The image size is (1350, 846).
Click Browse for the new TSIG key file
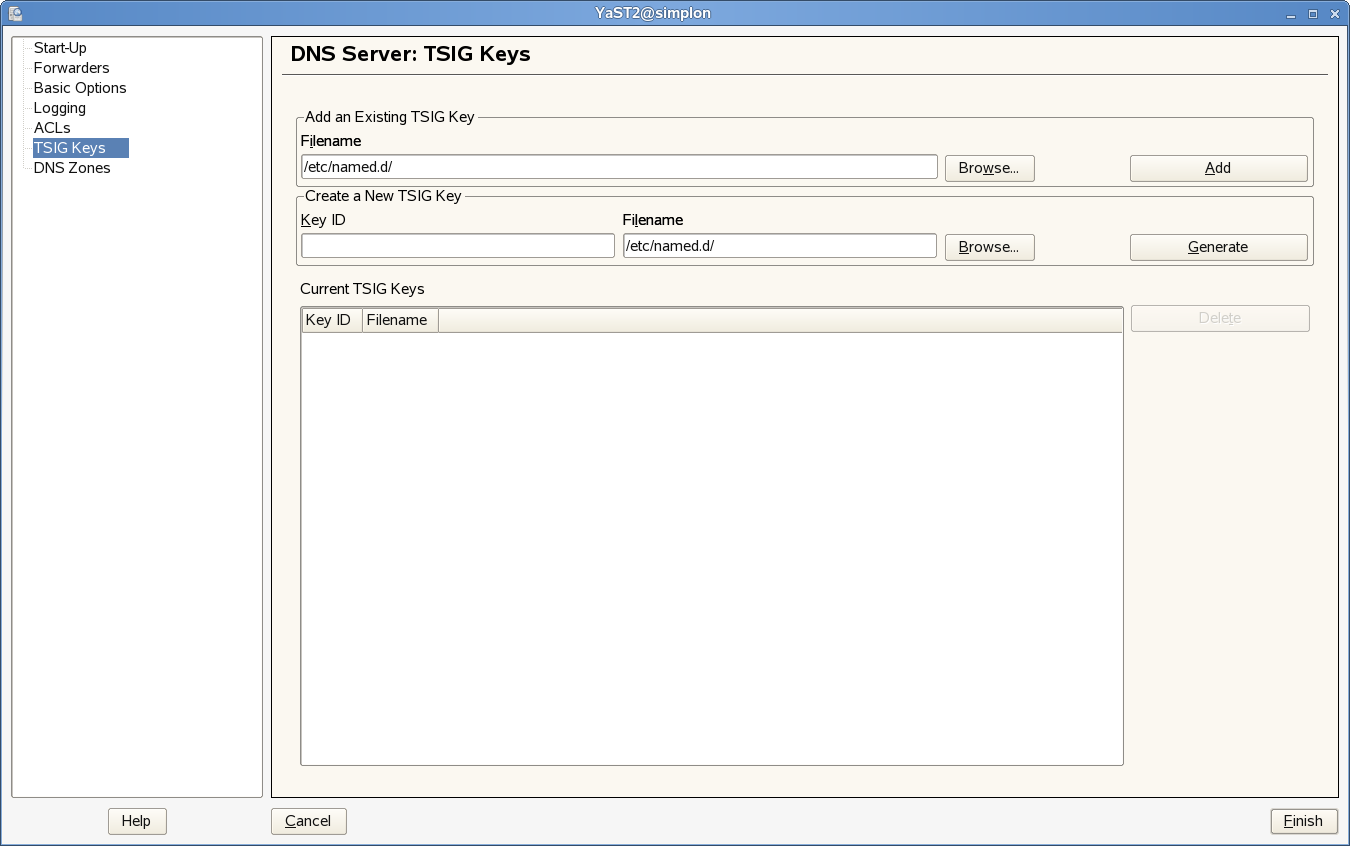989,247
